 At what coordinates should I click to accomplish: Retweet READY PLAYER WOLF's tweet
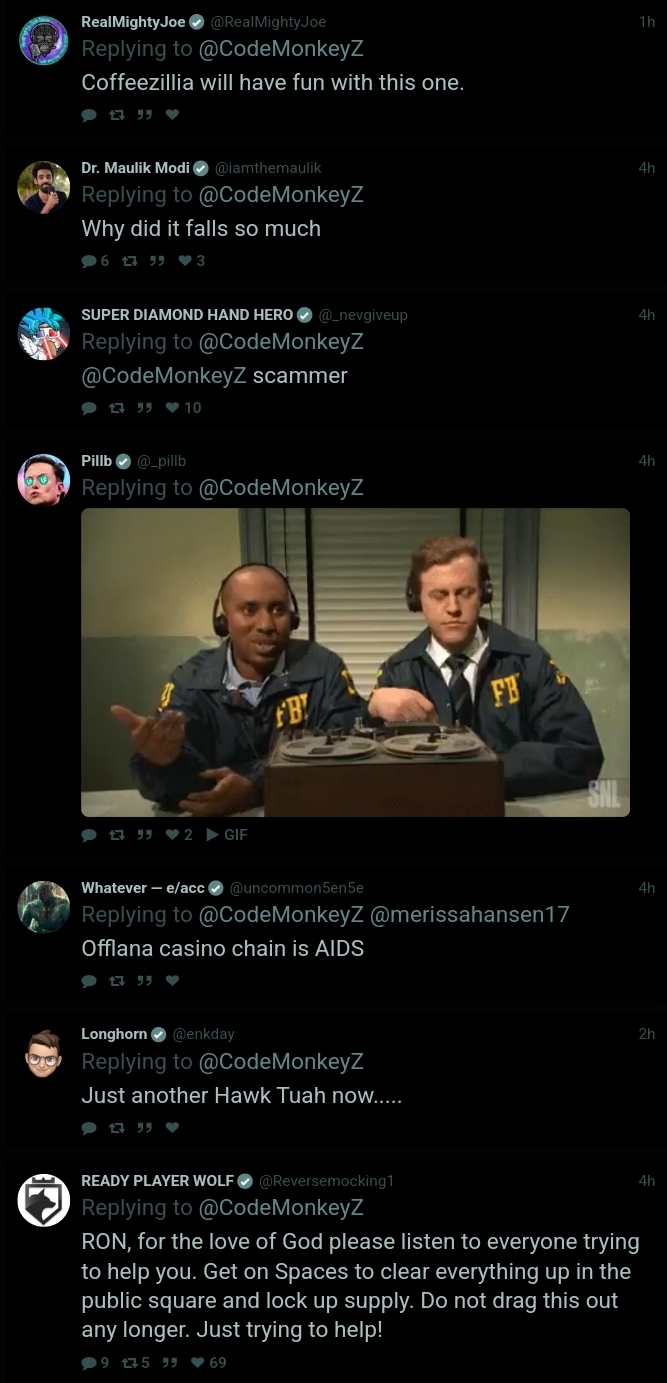click(x=134, y=1362)
